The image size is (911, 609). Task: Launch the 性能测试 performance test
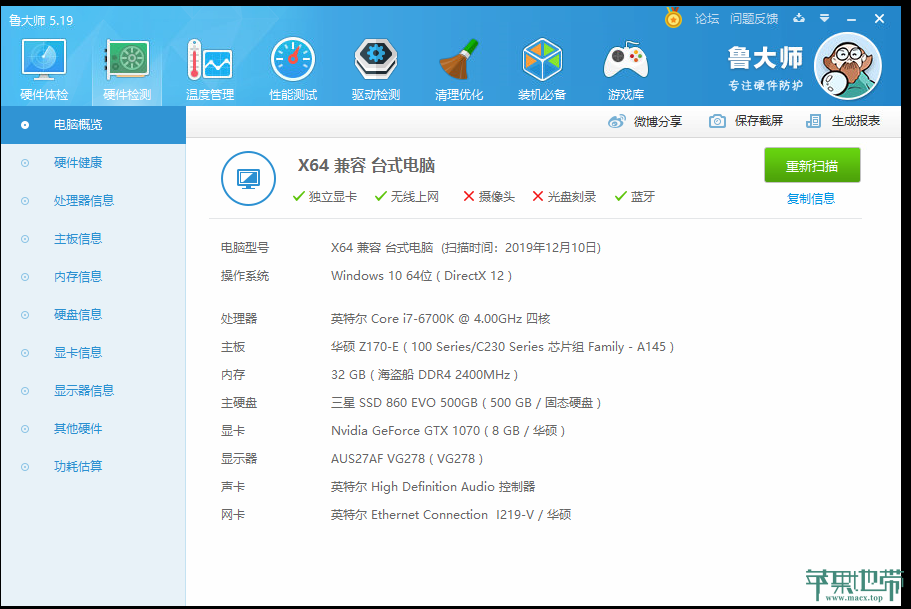coord(293,69)
